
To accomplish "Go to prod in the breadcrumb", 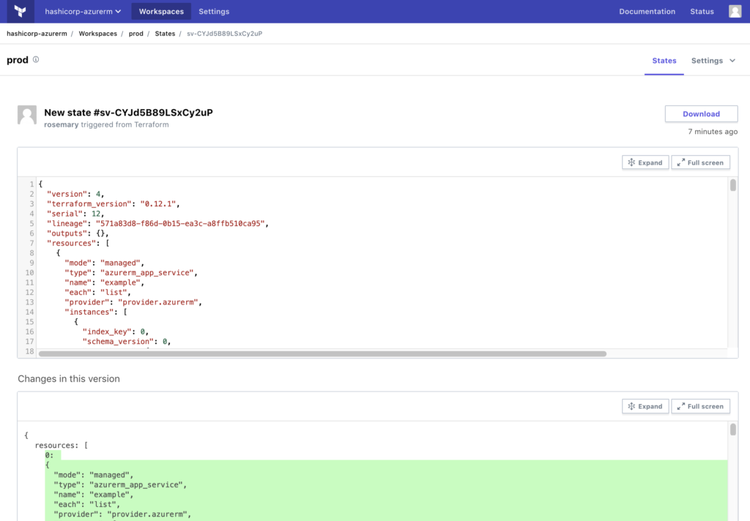I will click(x=136, y=34).
